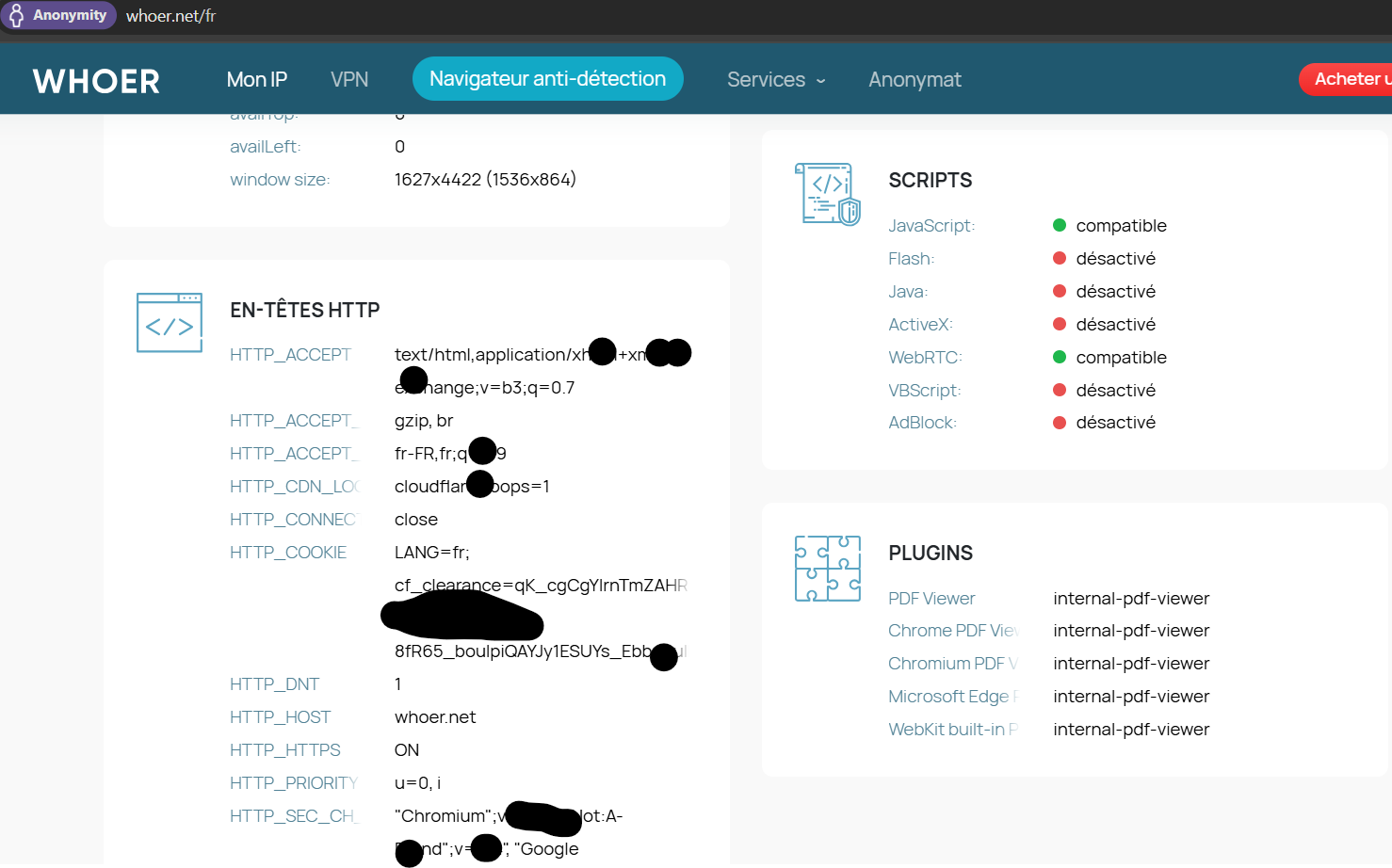Click the Anonymity extension icon in address bar
Viewport: 1392px width, 868px height.
[58, 15]
